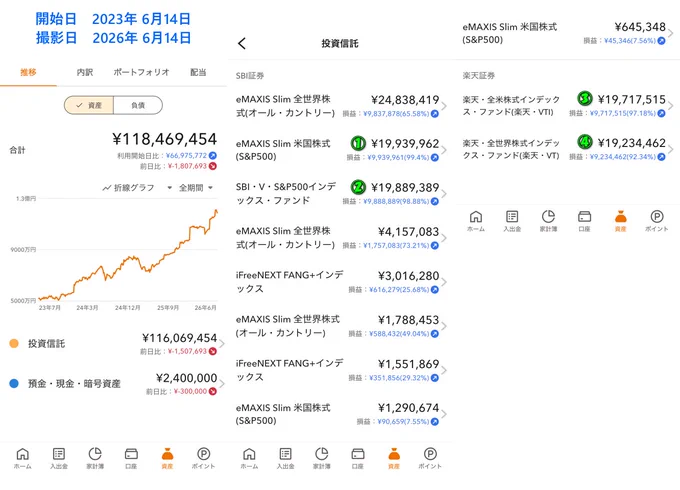Tap ホーム icon below the SBI証券 fund list
Image resolution: width=680 pixels, height=490 pixels.
coord(249,454)
